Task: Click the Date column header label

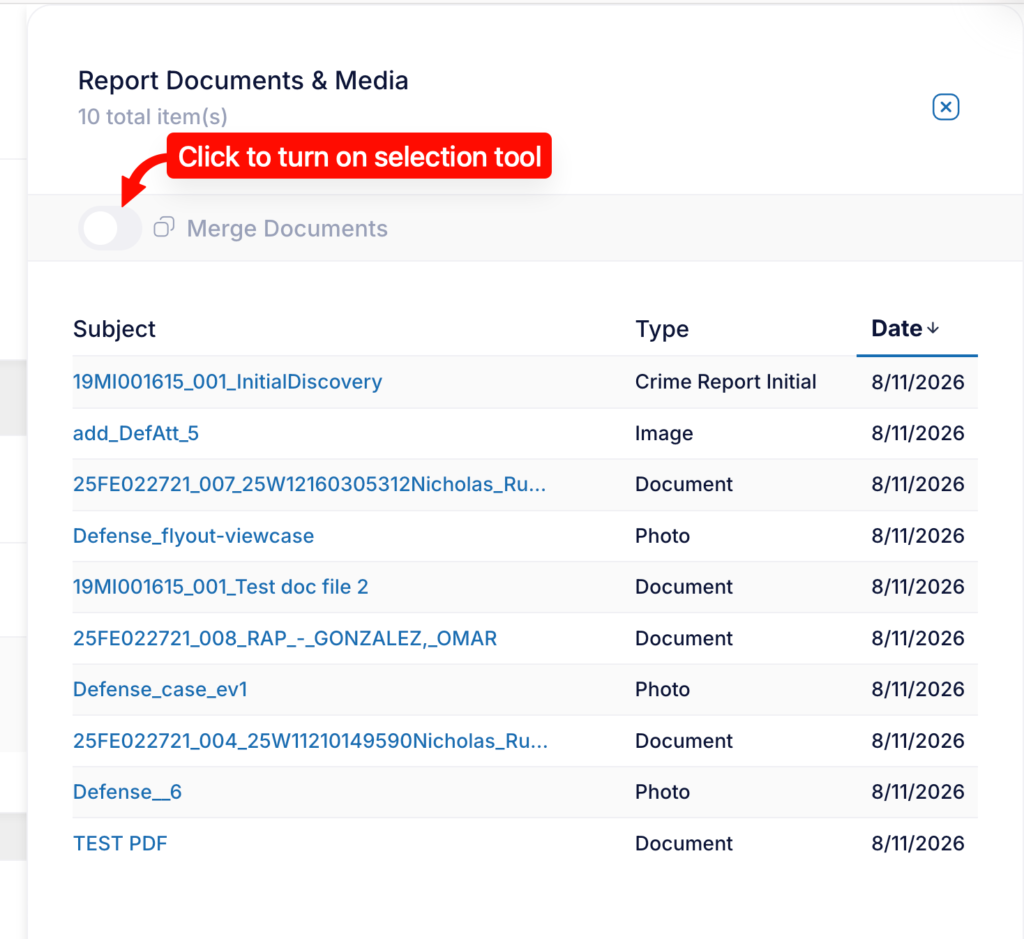Action: [897, 328]
